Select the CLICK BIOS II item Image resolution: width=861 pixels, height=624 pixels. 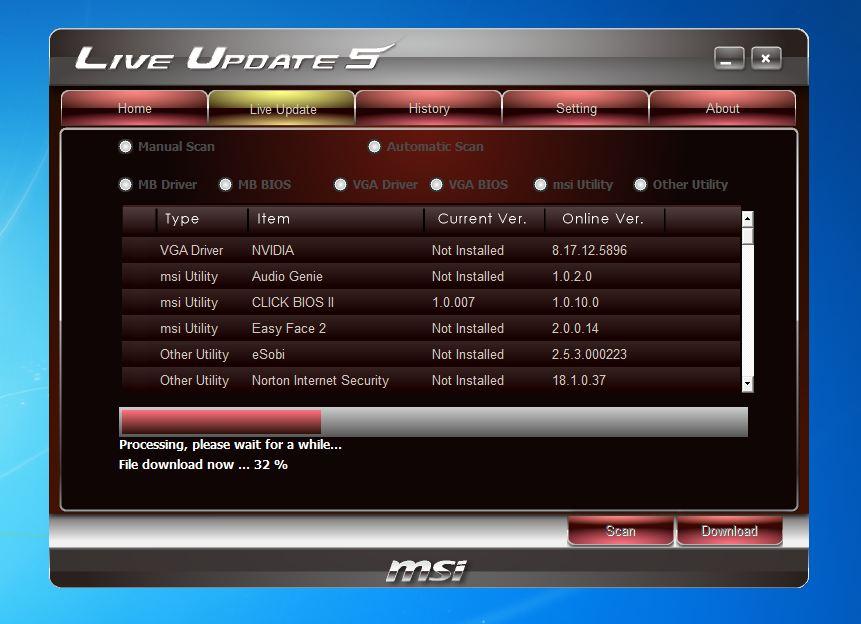click(x=431, y=302)
